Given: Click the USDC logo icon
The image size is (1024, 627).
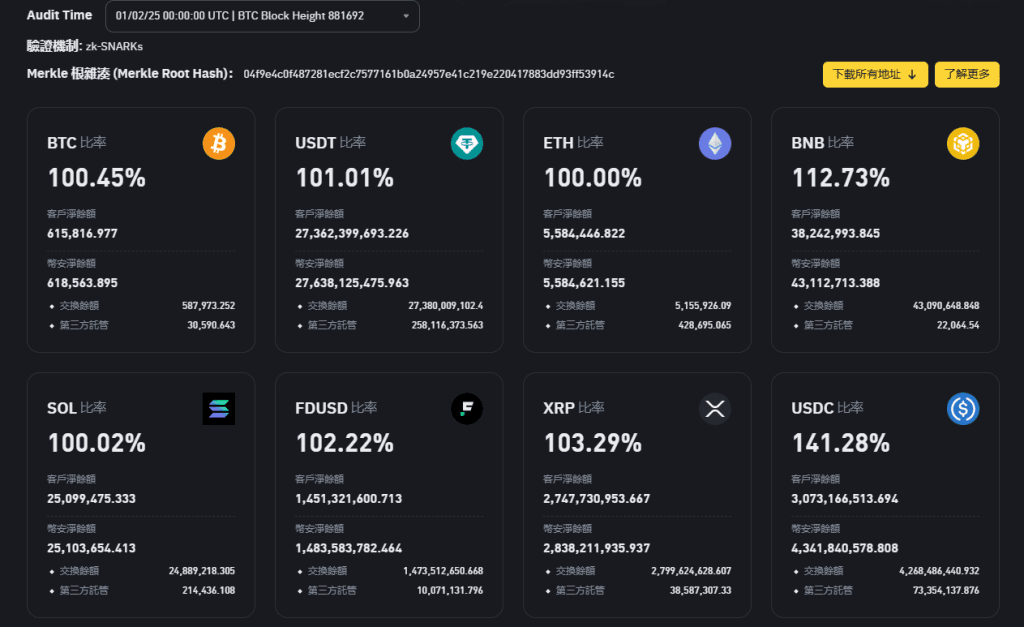Looking at the screenshot, I should (963, 409).
